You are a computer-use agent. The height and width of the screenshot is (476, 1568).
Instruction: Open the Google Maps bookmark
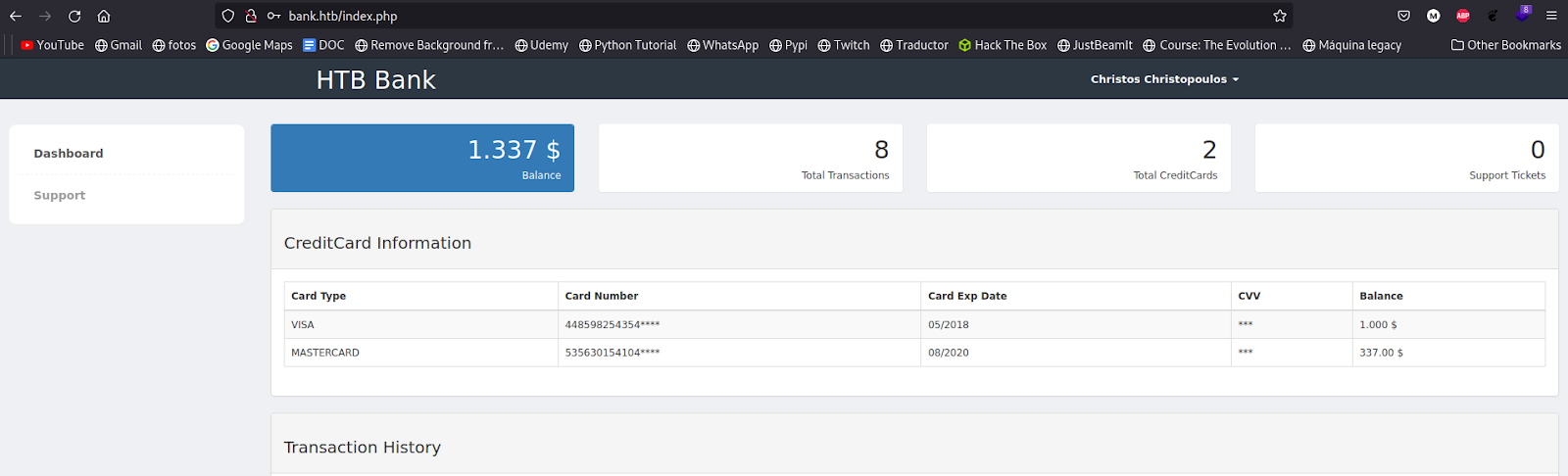coord(249,45)
